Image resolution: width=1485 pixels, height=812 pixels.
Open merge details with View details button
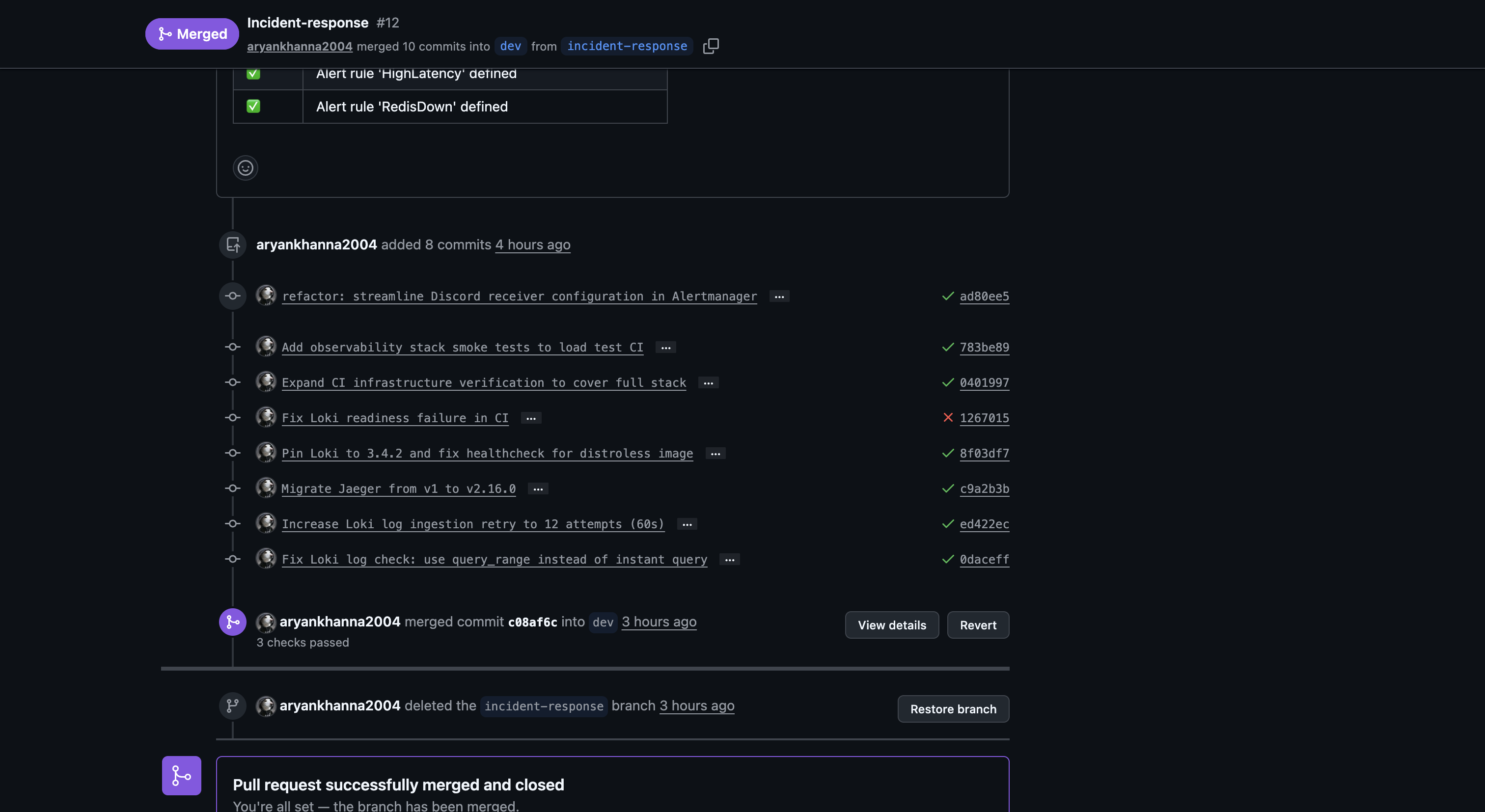coord(891,624)
